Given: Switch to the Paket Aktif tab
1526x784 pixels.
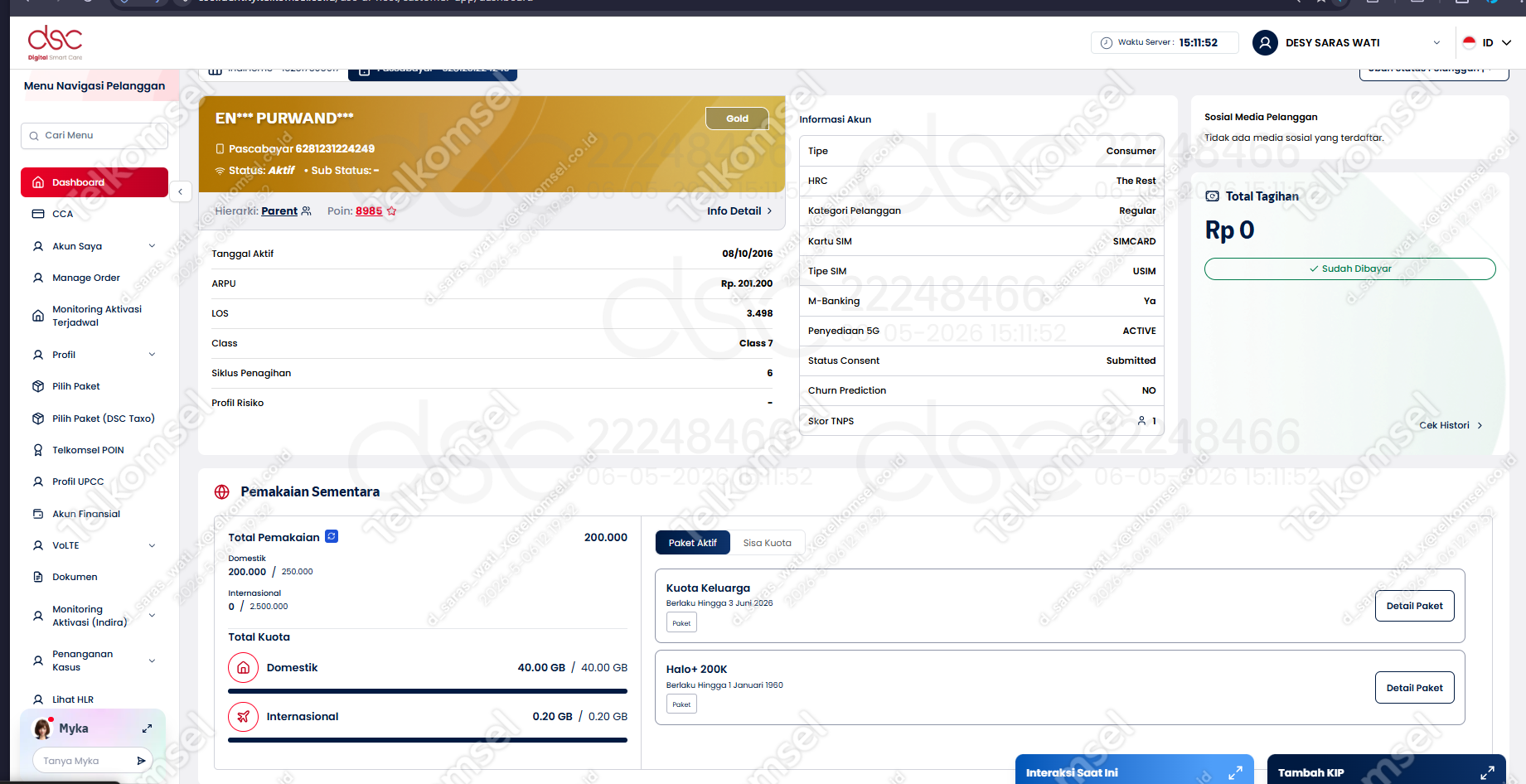Looking at the screenshot, I should pyautogui.click(x=693, y=543).
